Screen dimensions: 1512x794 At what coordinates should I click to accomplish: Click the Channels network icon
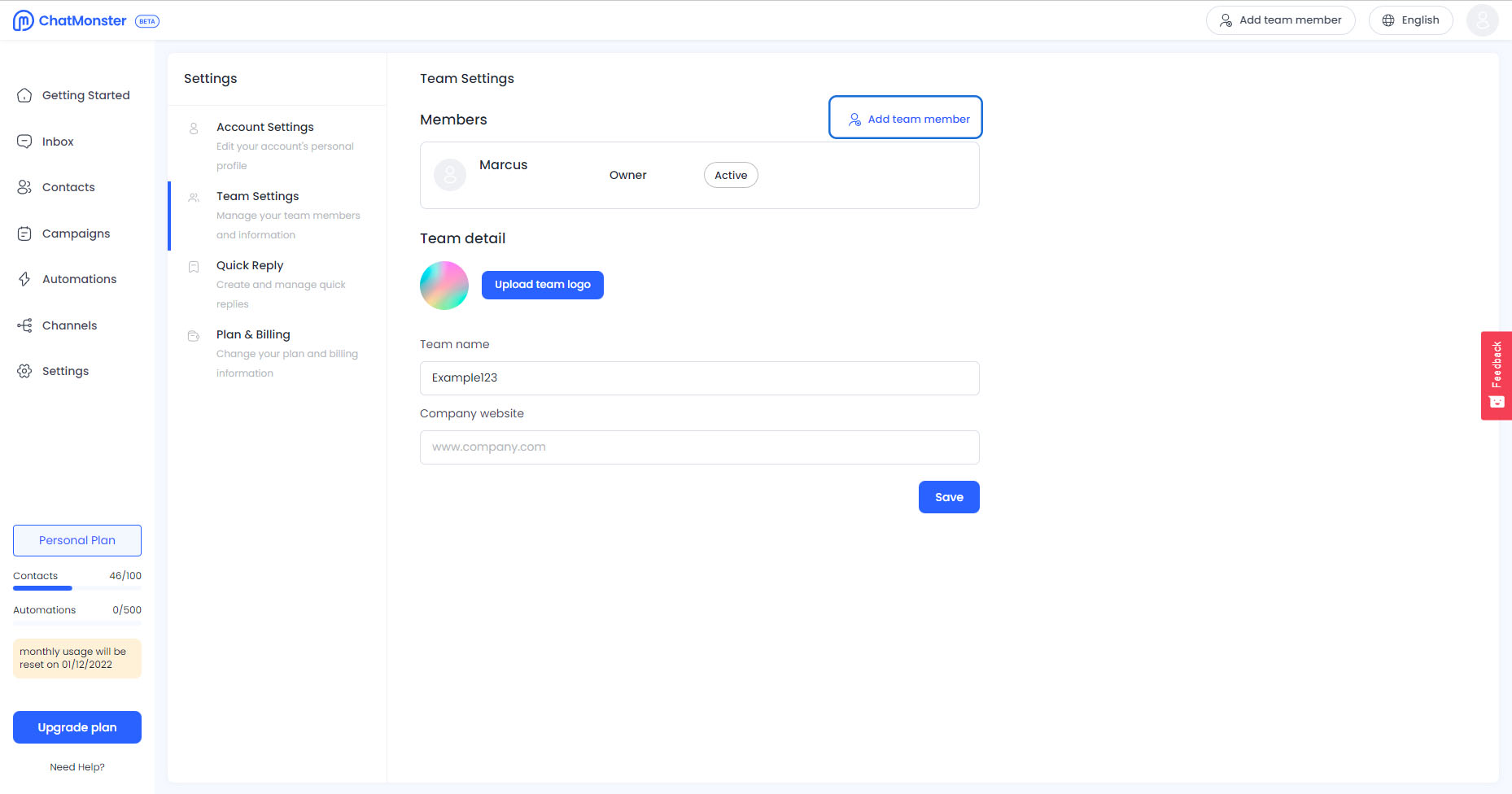(24, 325)
